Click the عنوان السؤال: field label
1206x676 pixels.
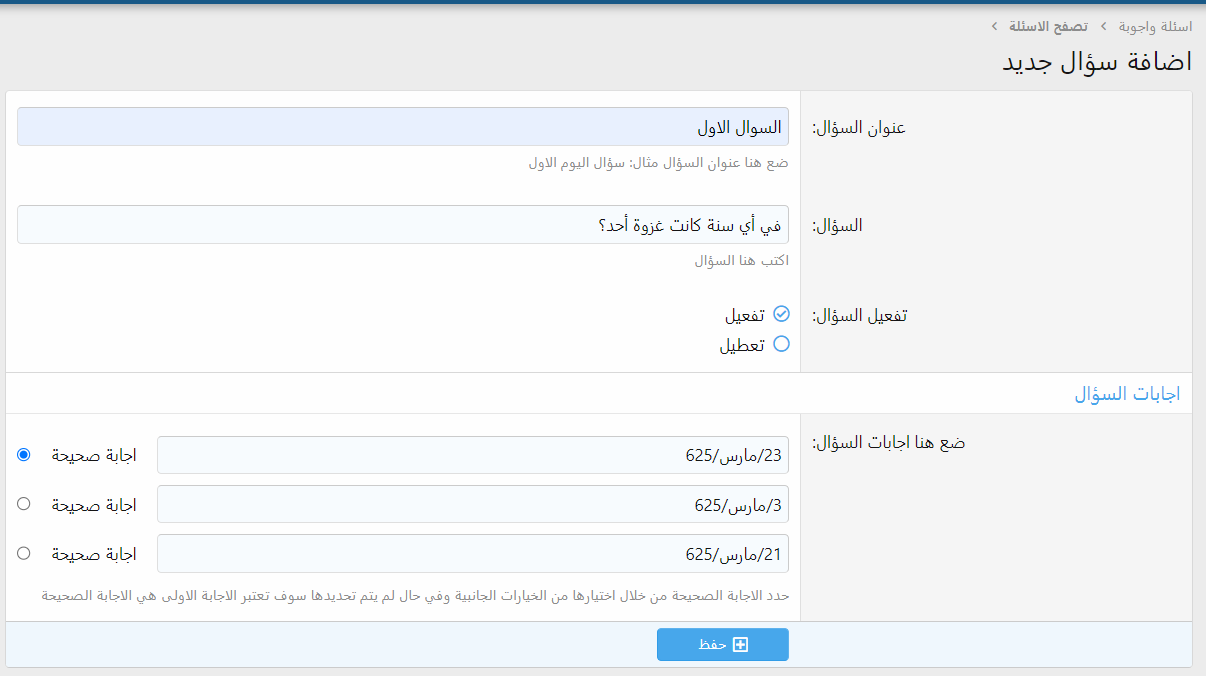coord(859,128)
